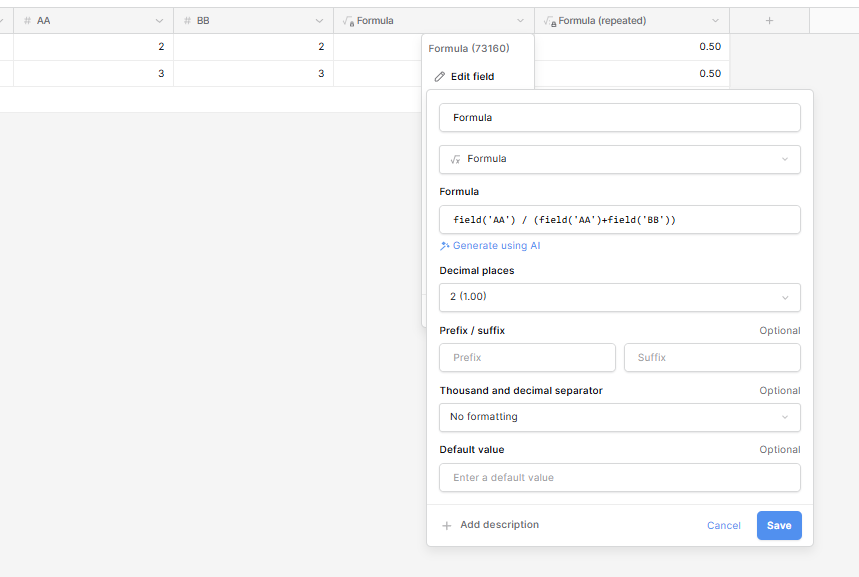The image size is (859, 577).
Task: Select second row 0.50 in Formula (repeated)
Action: tap(632, 73)
